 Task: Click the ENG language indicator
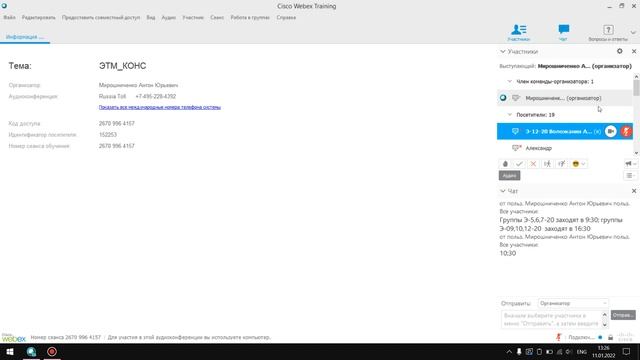pos(582,352)
